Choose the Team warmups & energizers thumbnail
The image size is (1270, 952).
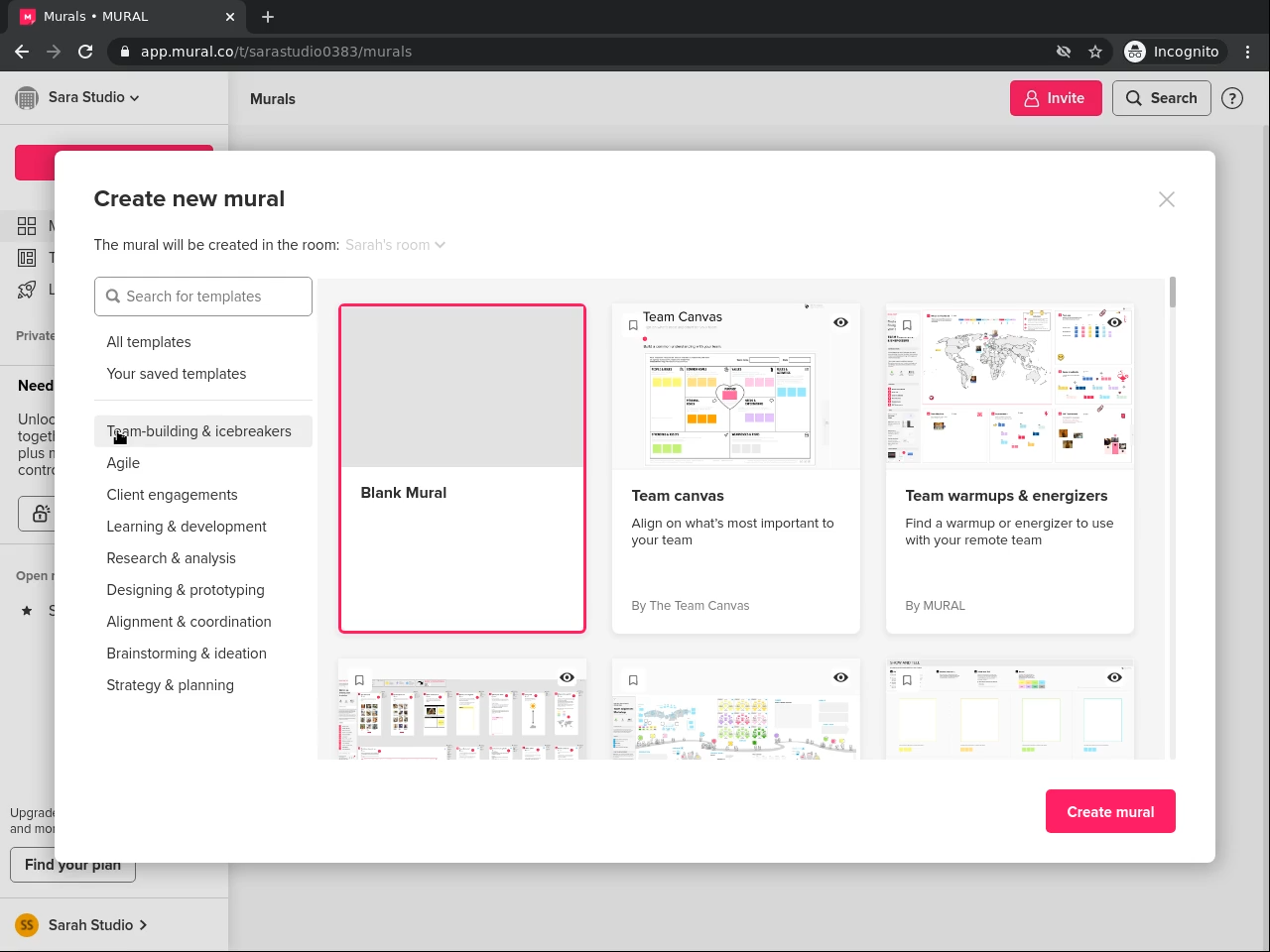1010,386
